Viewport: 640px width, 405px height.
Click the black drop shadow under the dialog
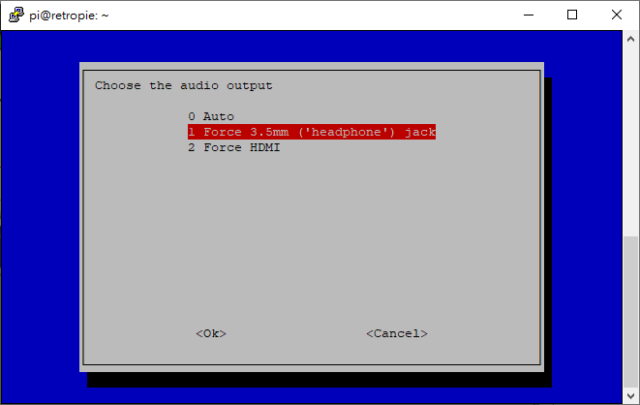coord(318,380)
